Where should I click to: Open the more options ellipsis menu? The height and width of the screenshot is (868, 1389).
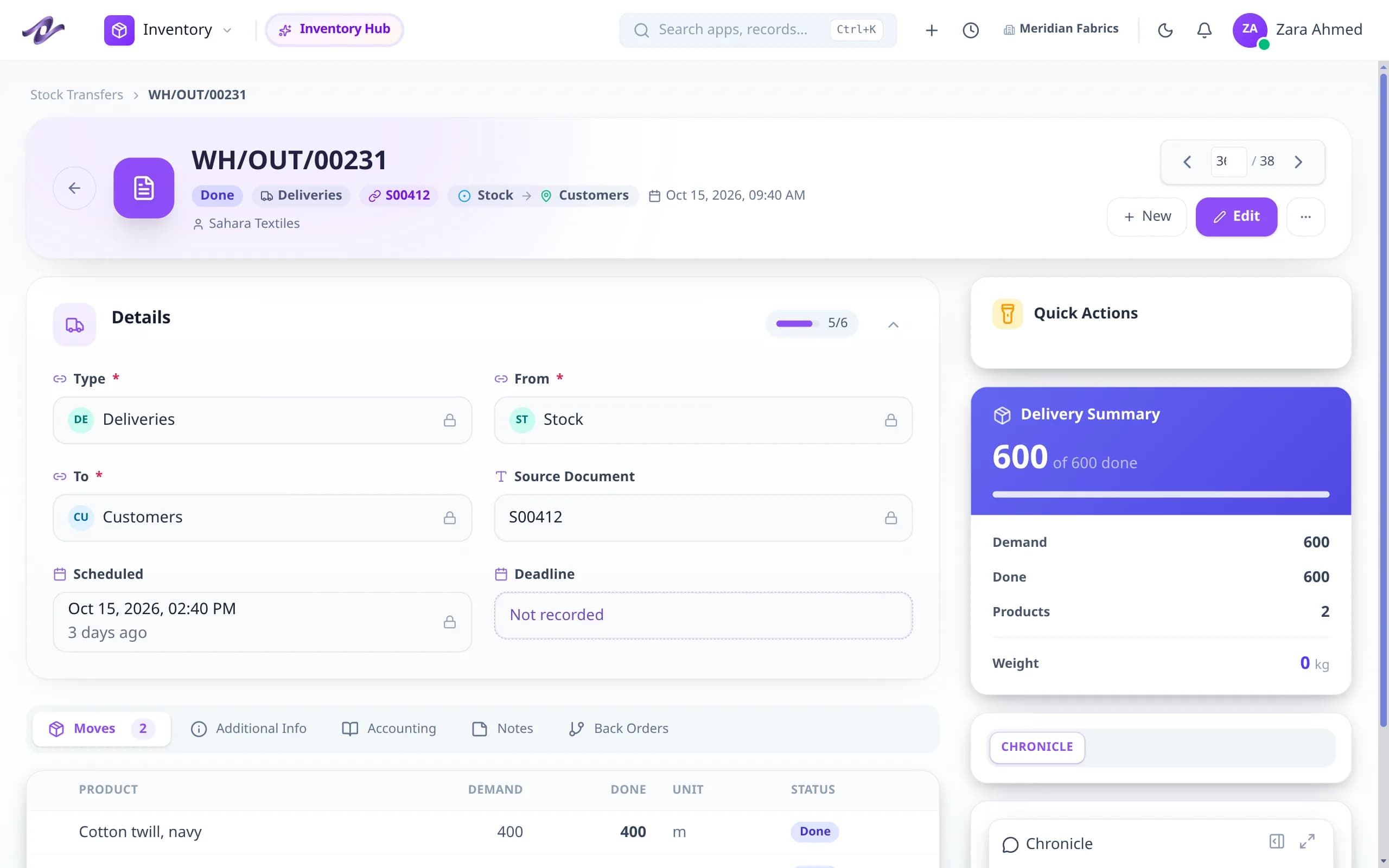[x=1305, y=216]
